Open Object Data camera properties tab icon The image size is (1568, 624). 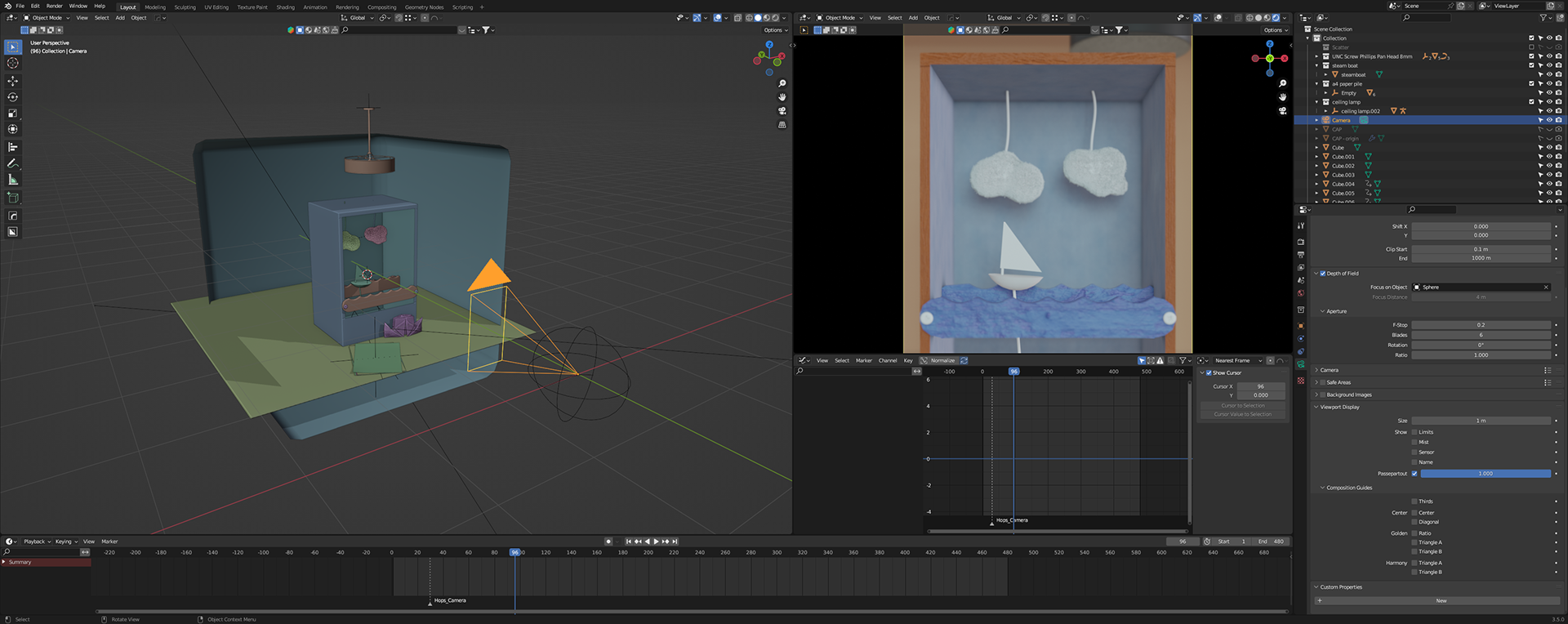pyautogui.click(x=1300, y=364)
